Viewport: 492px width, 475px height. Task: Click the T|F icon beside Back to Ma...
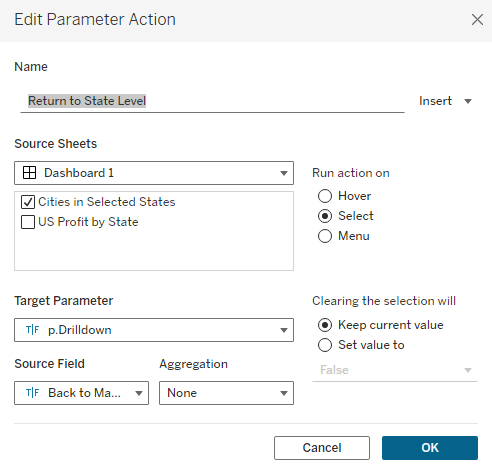click(32, 393)
